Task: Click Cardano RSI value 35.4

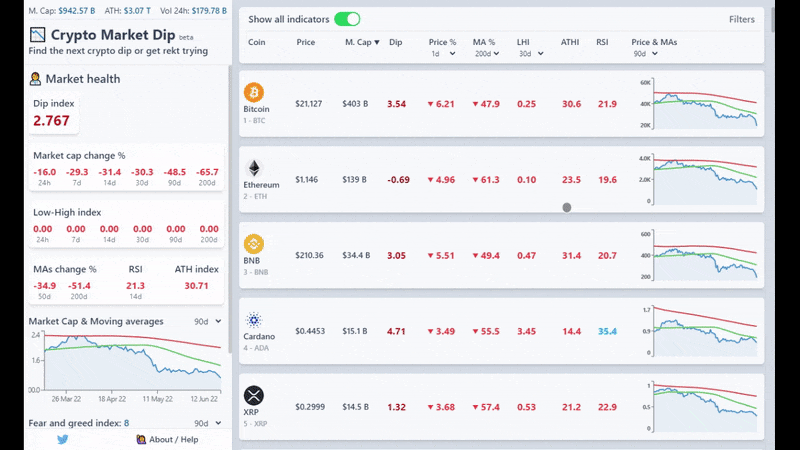Action: [607, 331]
